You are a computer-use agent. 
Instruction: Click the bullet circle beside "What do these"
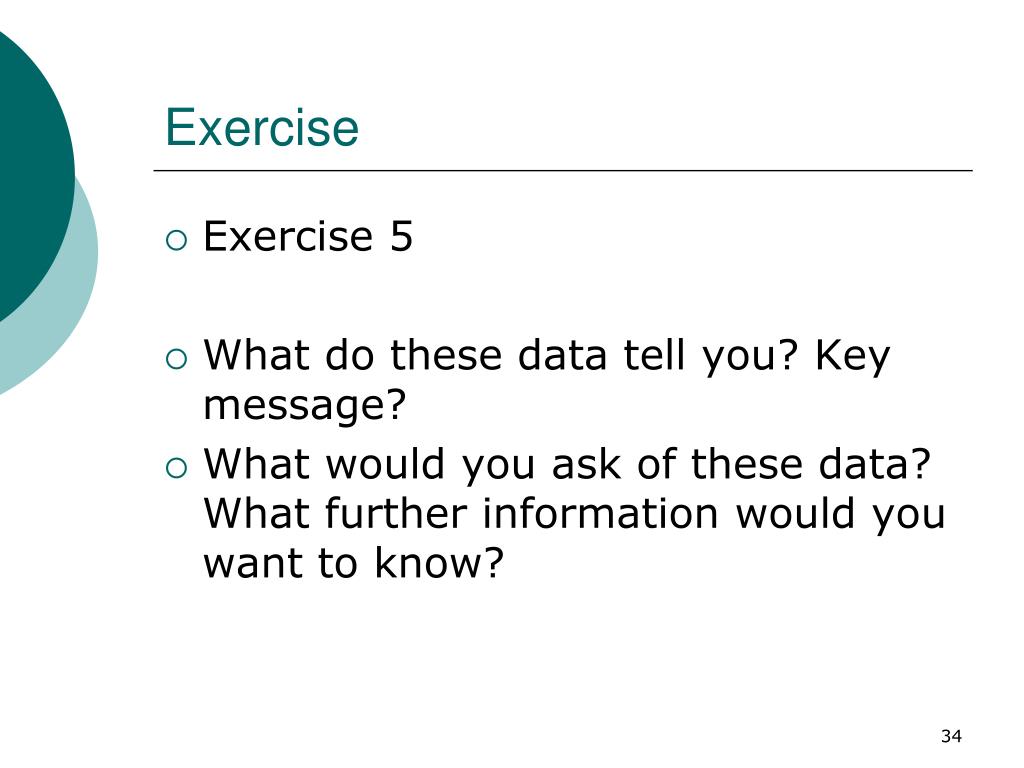pos(176,359)
